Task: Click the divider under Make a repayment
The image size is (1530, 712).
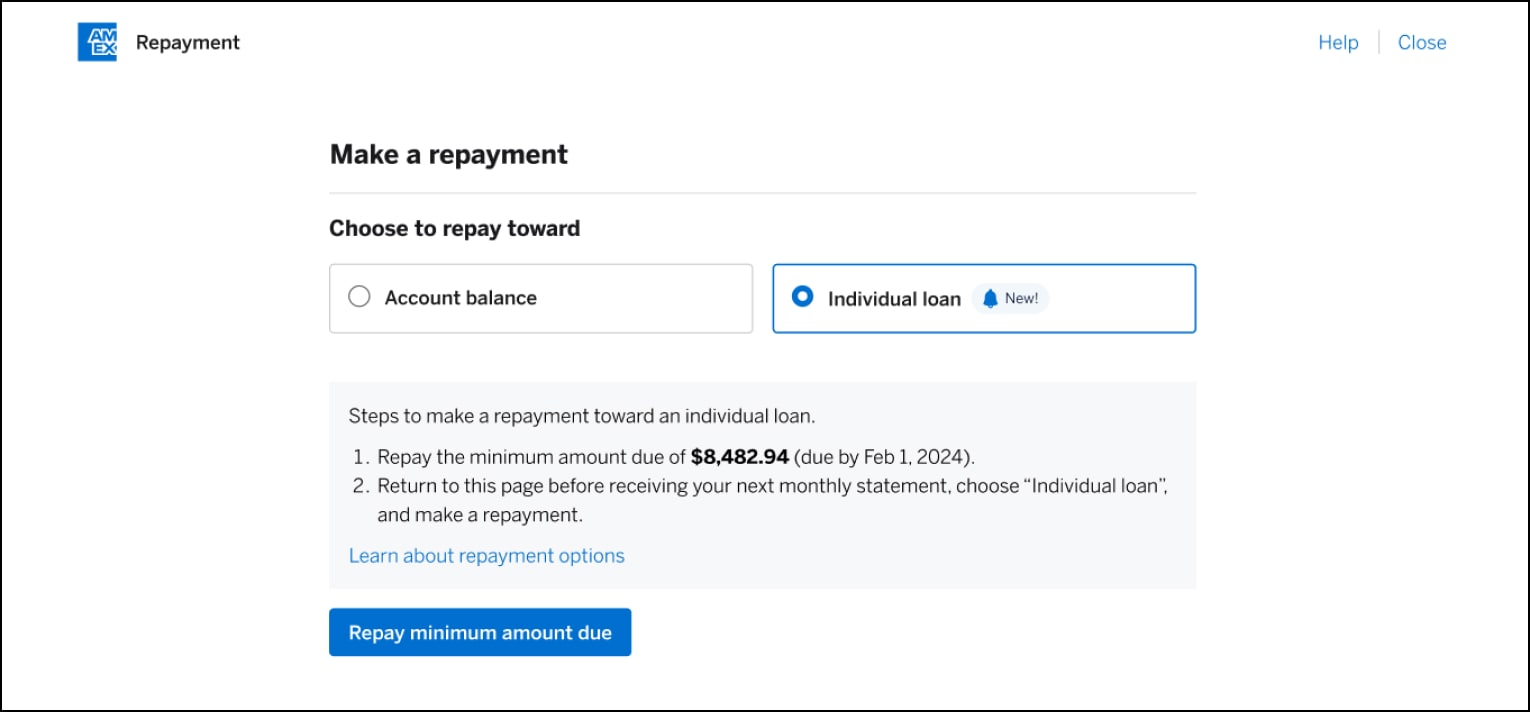Action: pos(762,190)
